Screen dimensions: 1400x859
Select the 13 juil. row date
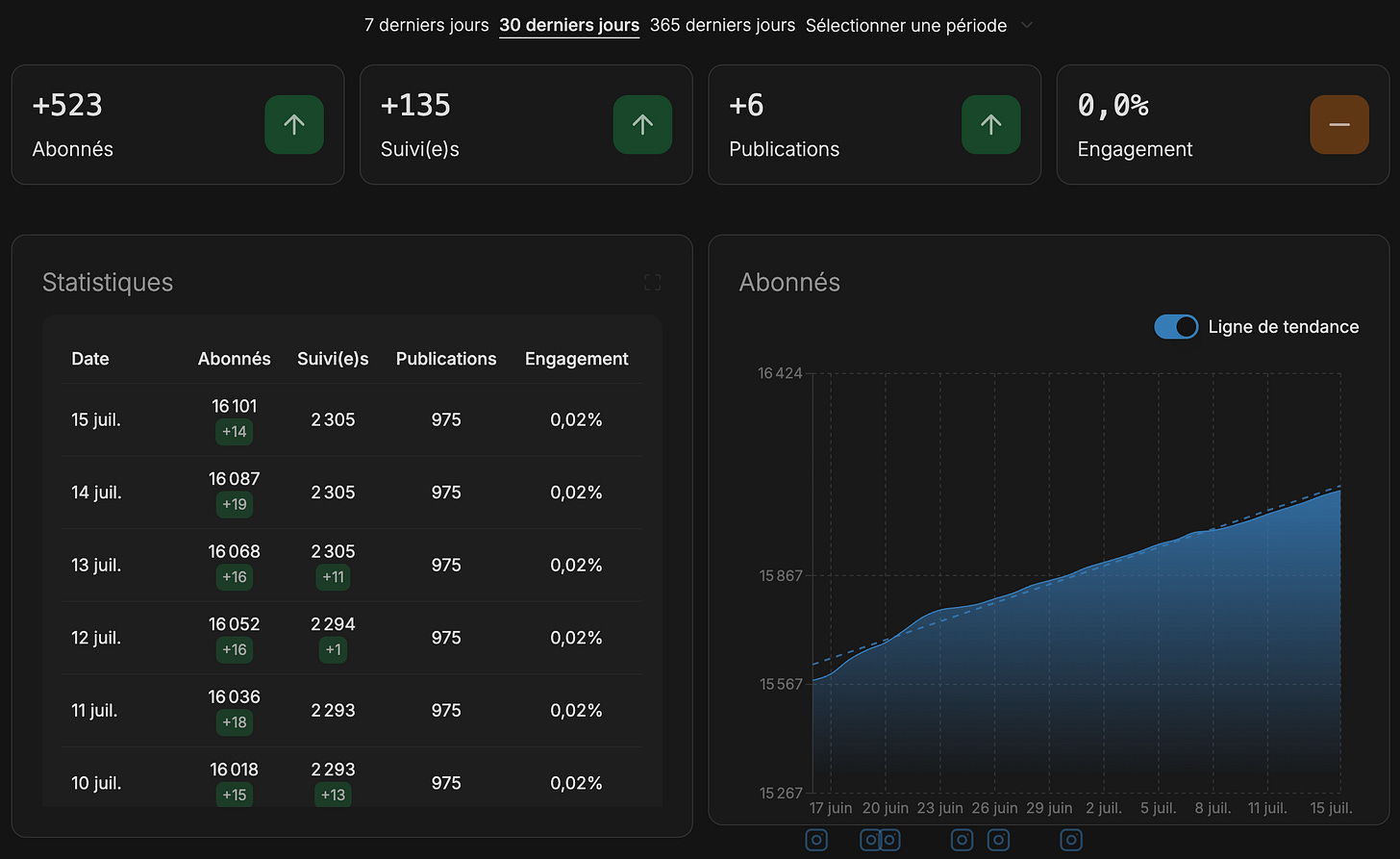click(96, 566)
